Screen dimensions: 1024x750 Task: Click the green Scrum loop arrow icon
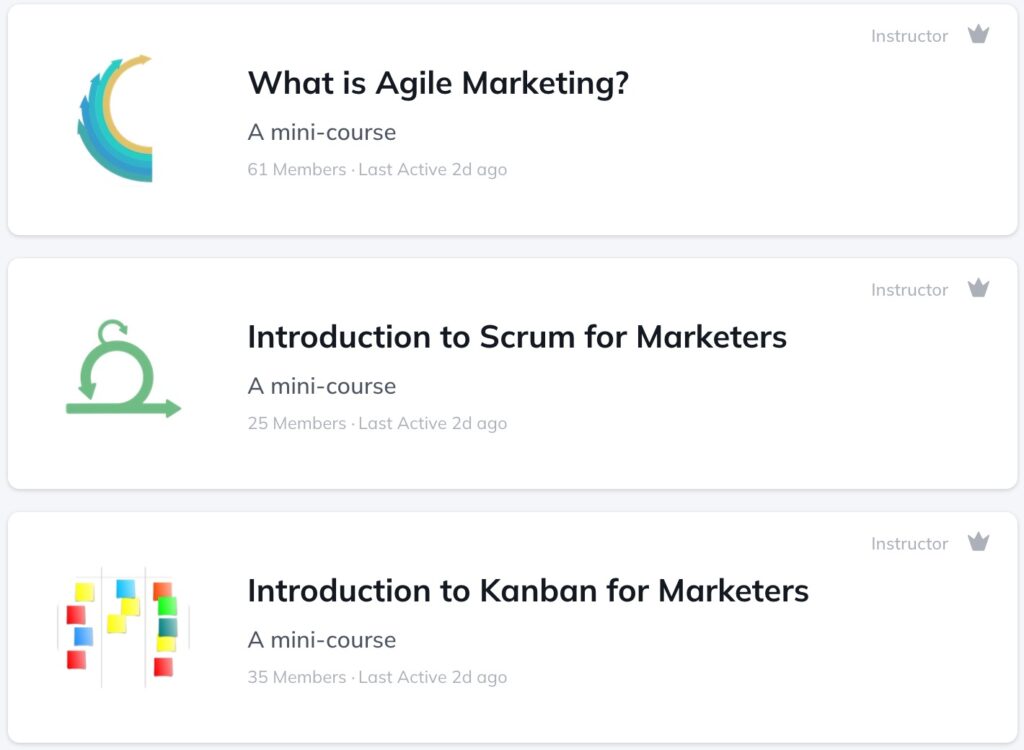point(123,368)
